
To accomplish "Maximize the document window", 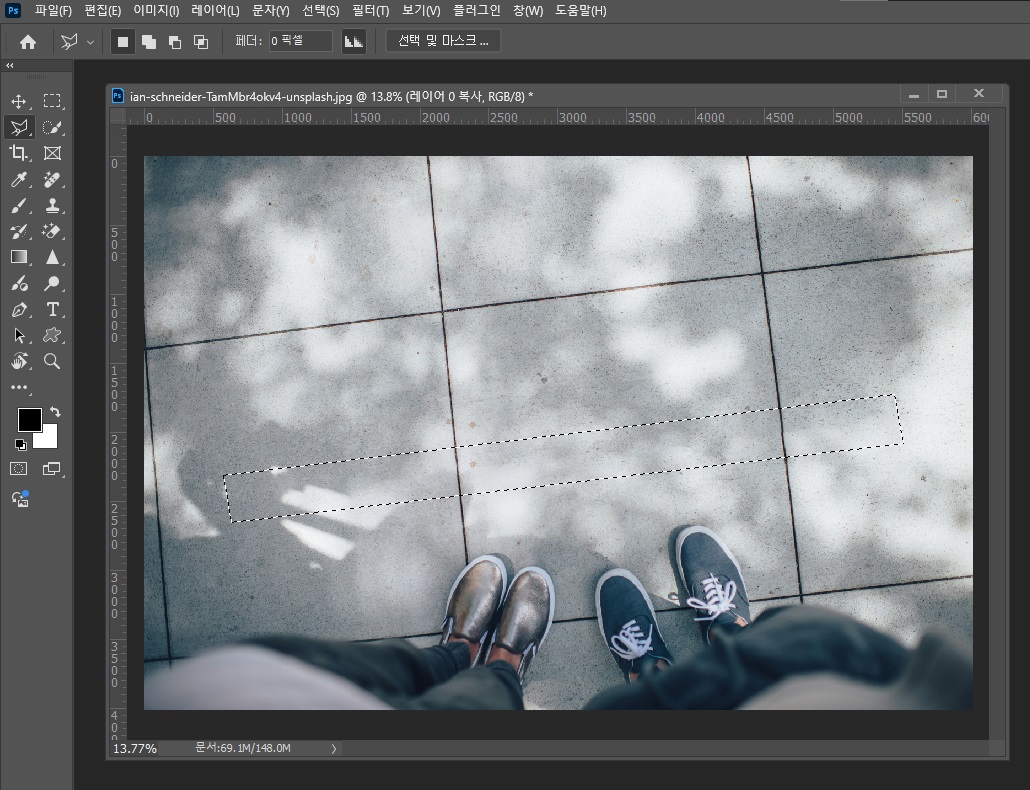I will point(941,94).
